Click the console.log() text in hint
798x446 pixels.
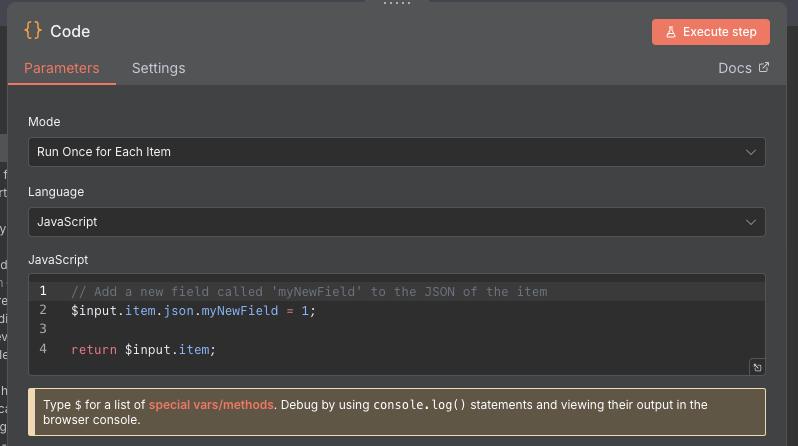(x=419, y=405)
